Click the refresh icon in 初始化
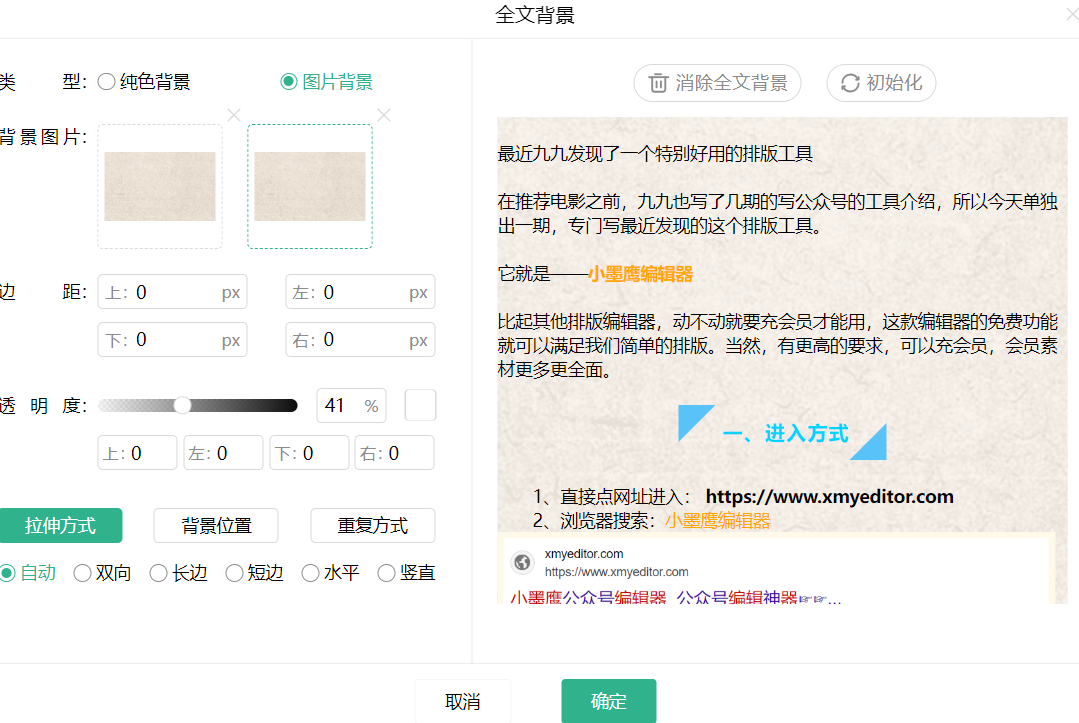This screenshot has height=723, width=1079. click(850, 83)
